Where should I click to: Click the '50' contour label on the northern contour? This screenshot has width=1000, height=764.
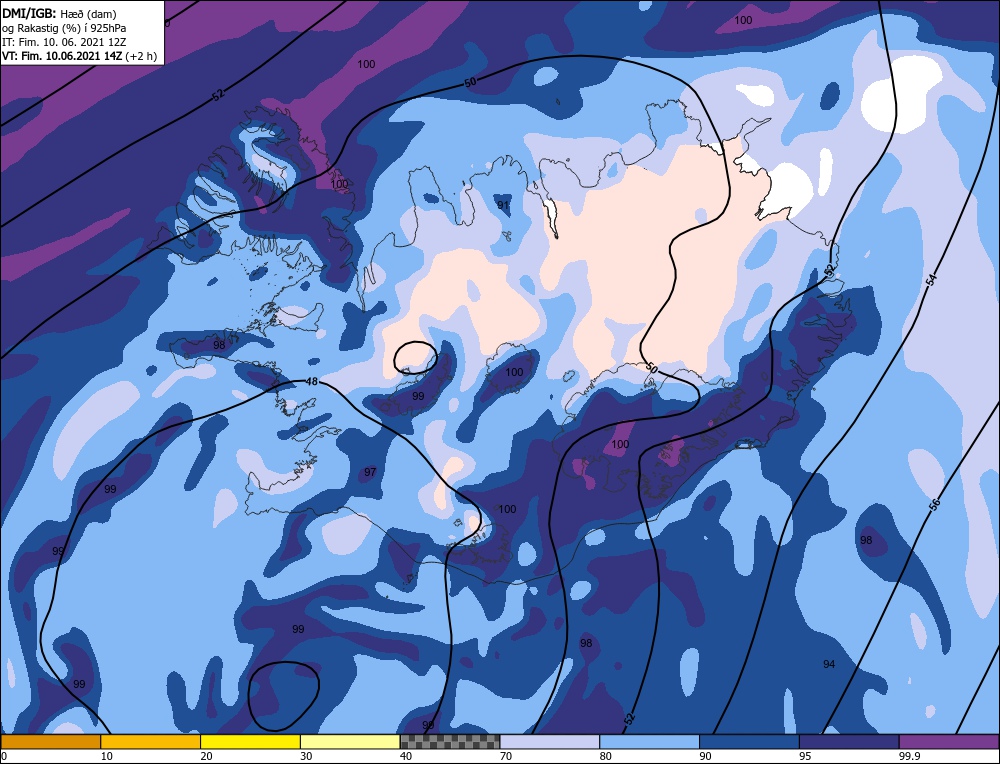[470, 82]
